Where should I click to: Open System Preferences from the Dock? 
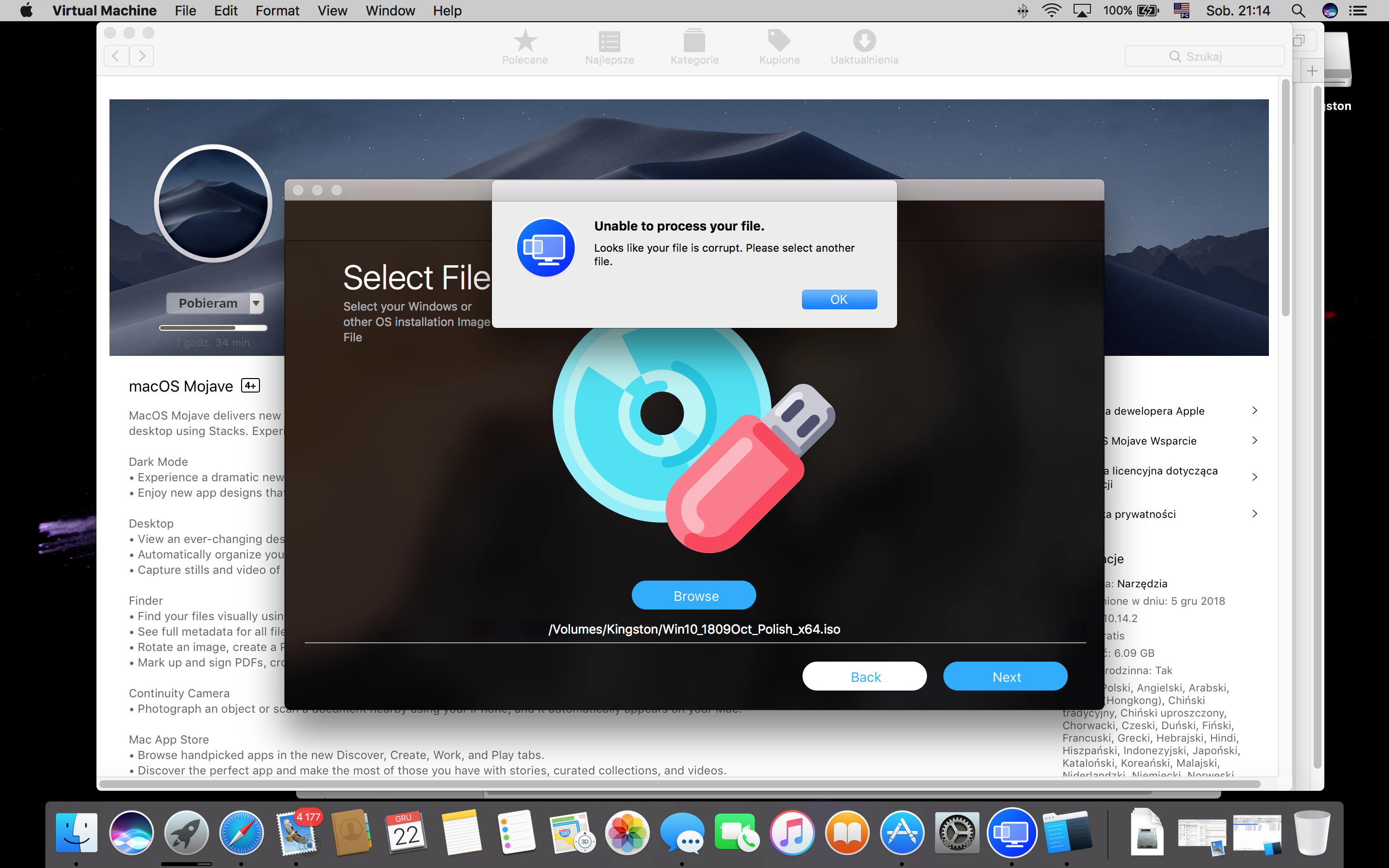click(x=957, y=832)
